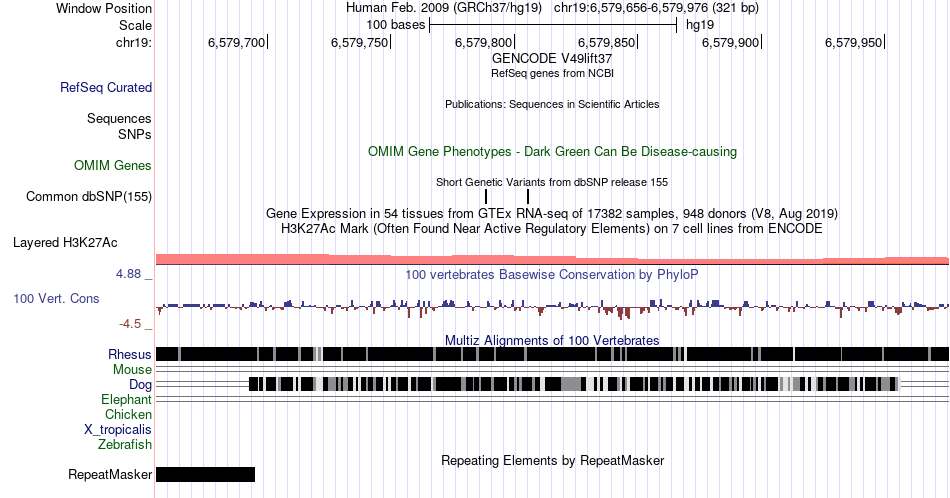Select the Layered H3K27Ac track label
The image size is (950, 498).
click(65, 242)
